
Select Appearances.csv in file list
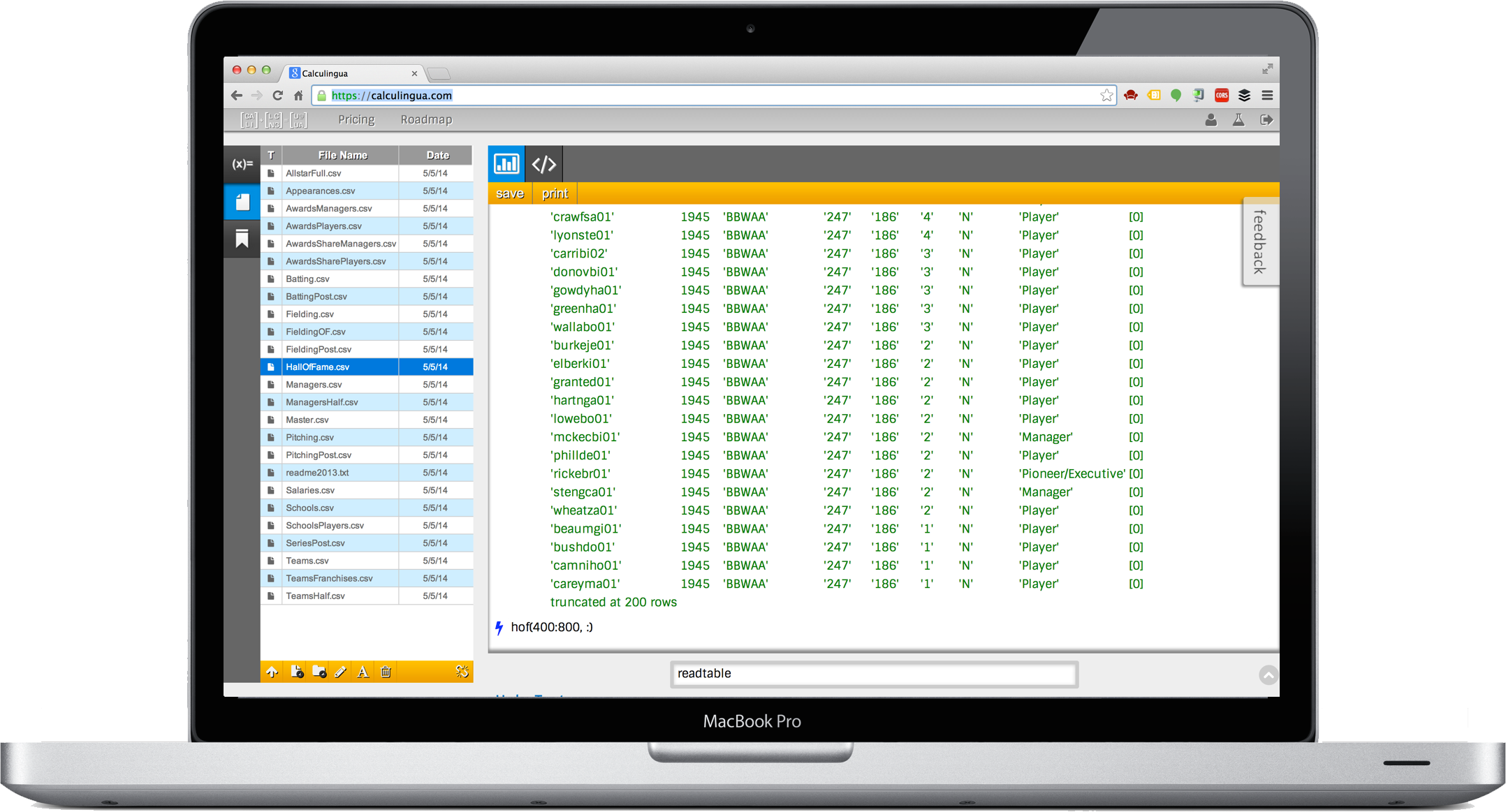click(x=367, y=191)
